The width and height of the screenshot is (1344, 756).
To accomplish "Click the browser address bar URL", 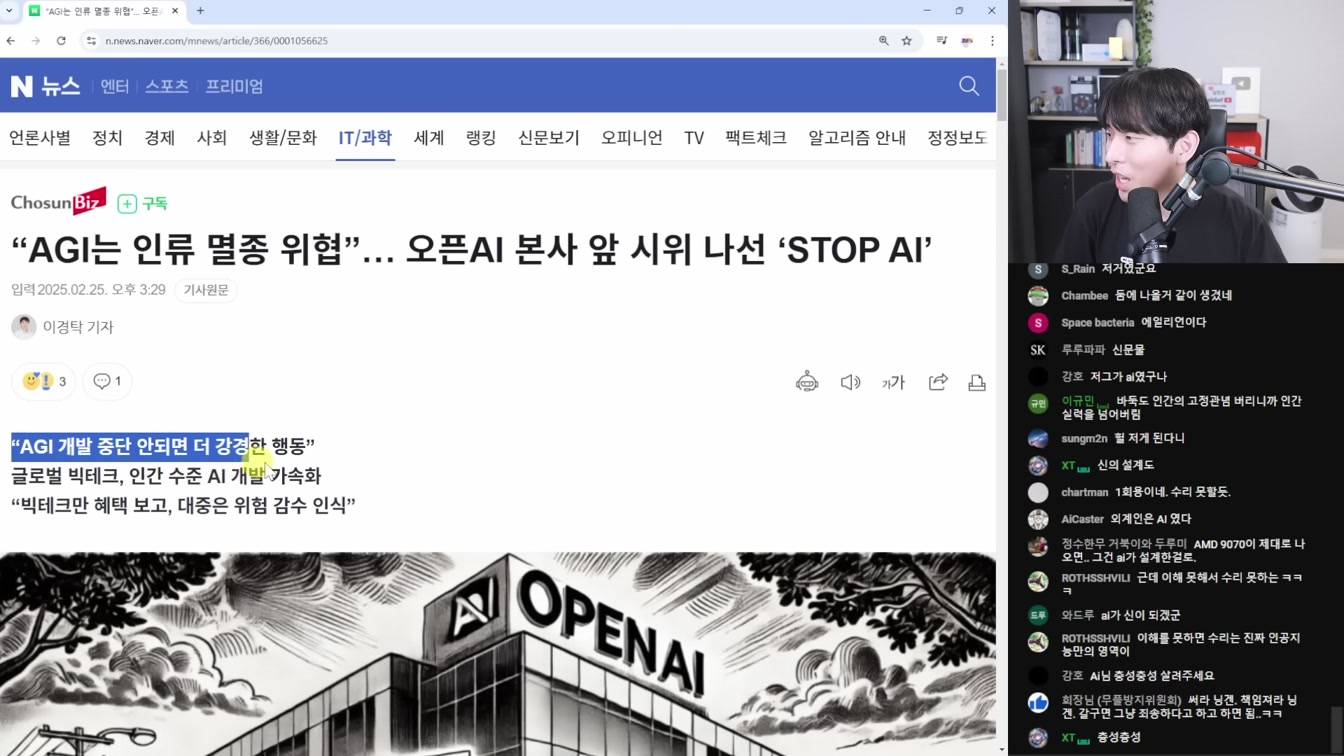I will click(216, 41).
